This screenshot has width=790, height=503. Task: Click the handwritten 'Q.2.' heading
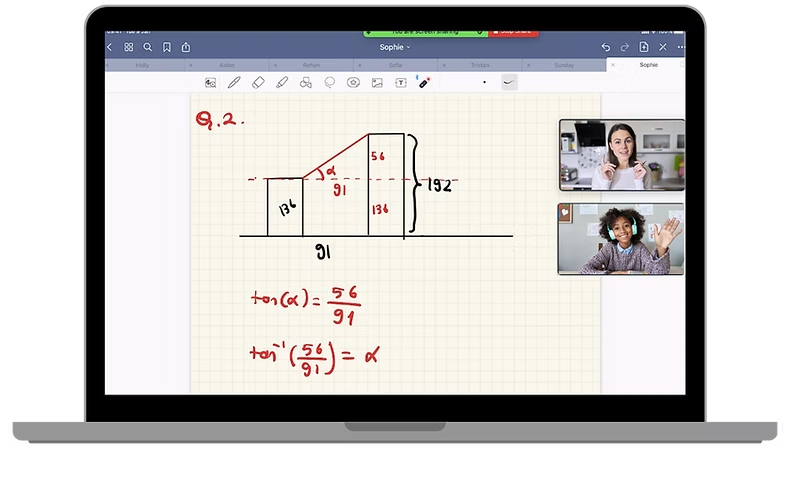220,120
